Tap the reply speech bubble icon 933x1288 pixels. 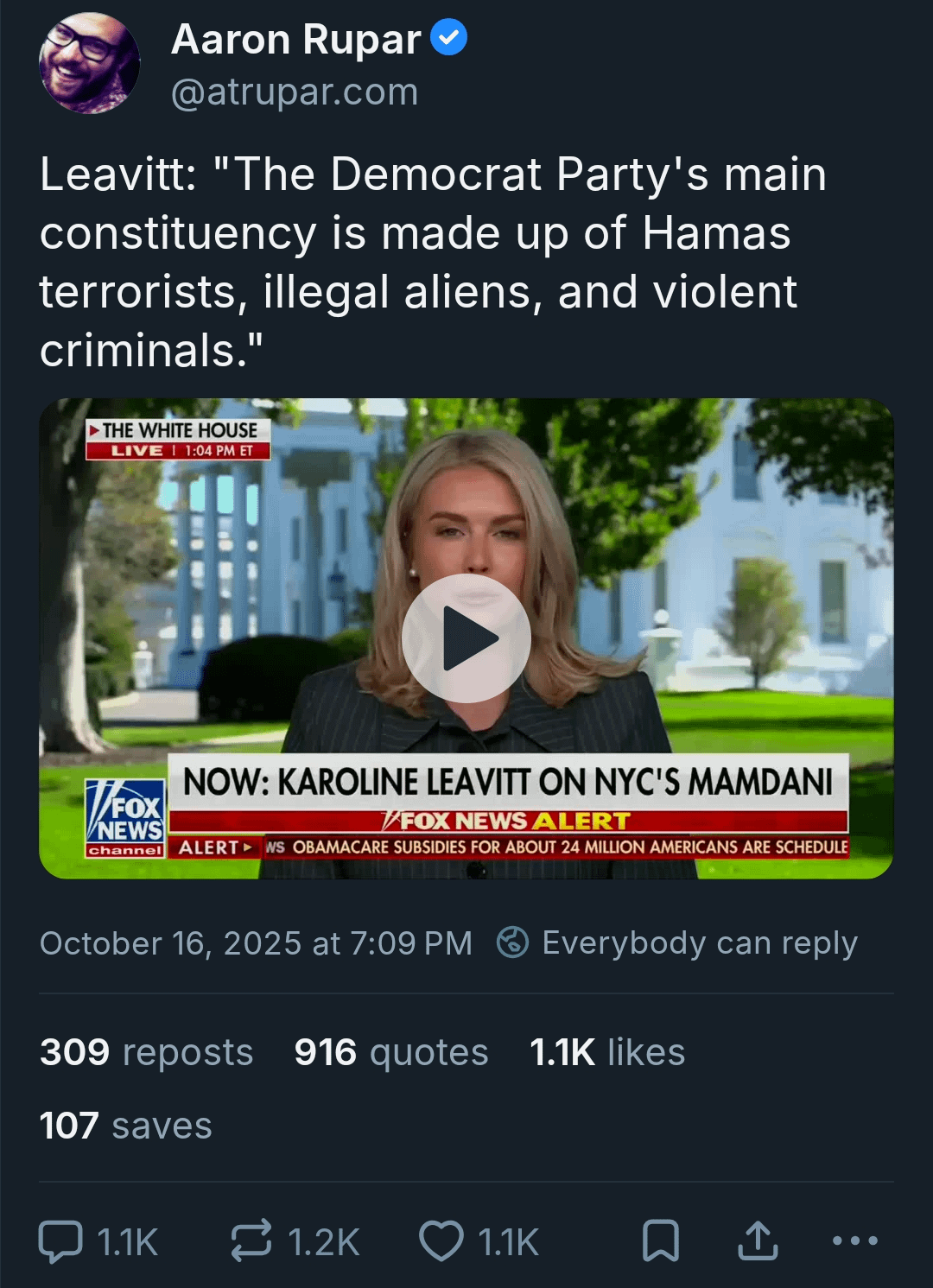coord(61,1241)
